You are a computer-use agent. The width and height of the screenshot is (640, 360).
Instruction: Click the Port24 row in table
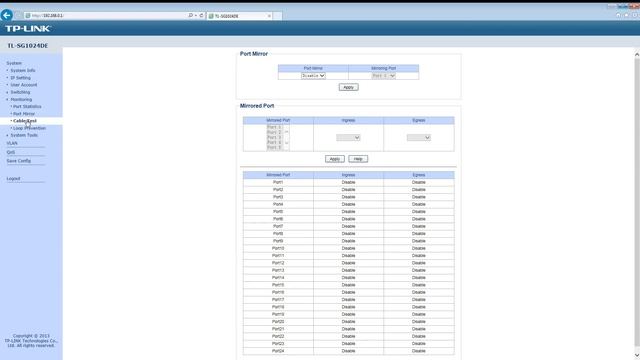(x=349, y=351)
